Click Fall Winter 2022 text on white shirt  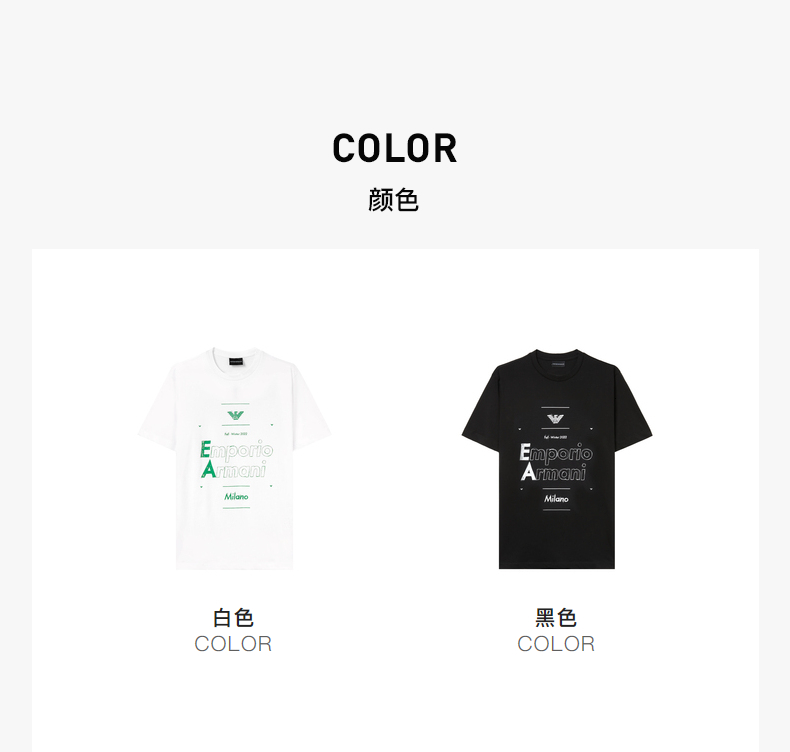[x=236, y=434]
